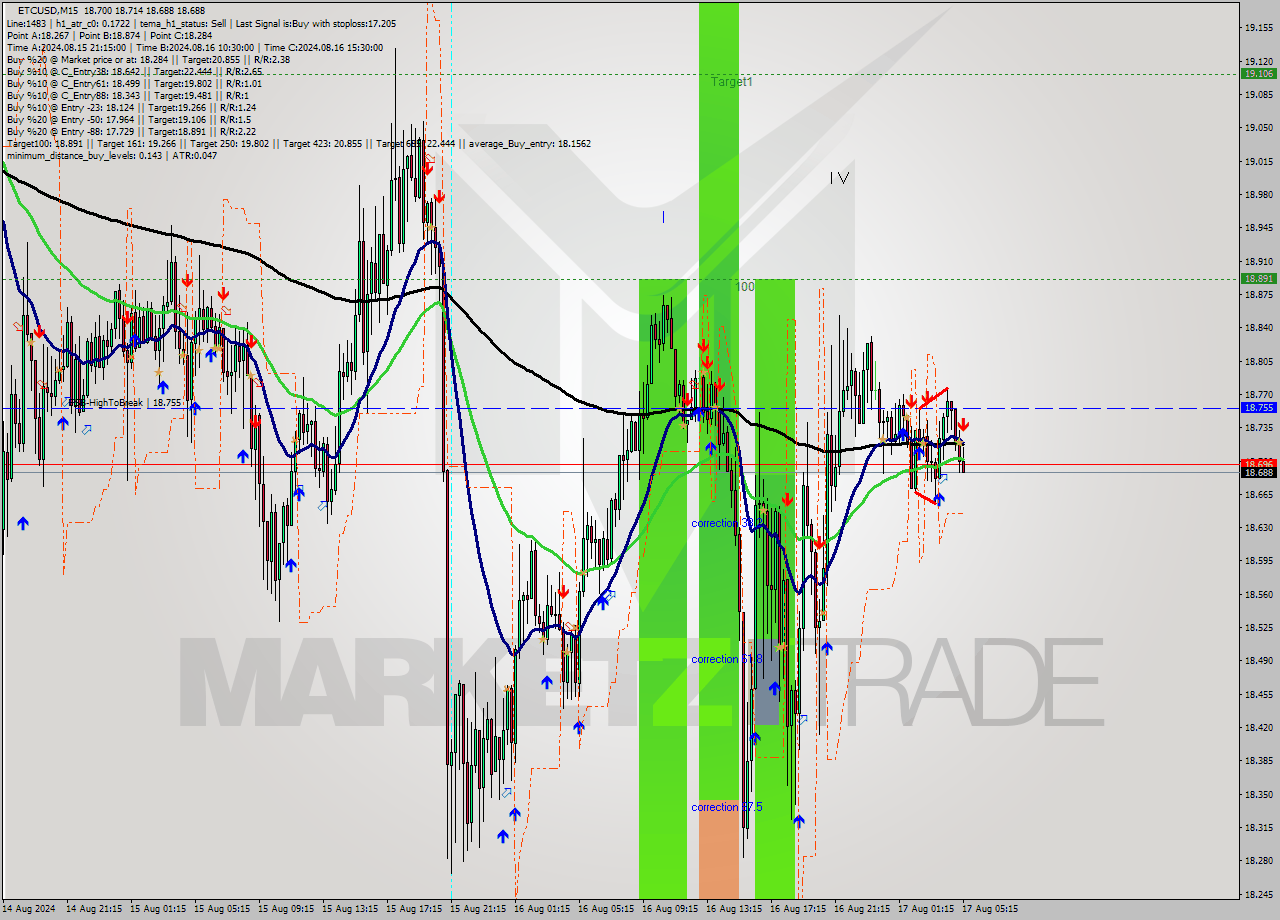Click the 'Buy %20 @ Entry -88: 17.729' line

[131, 131]
